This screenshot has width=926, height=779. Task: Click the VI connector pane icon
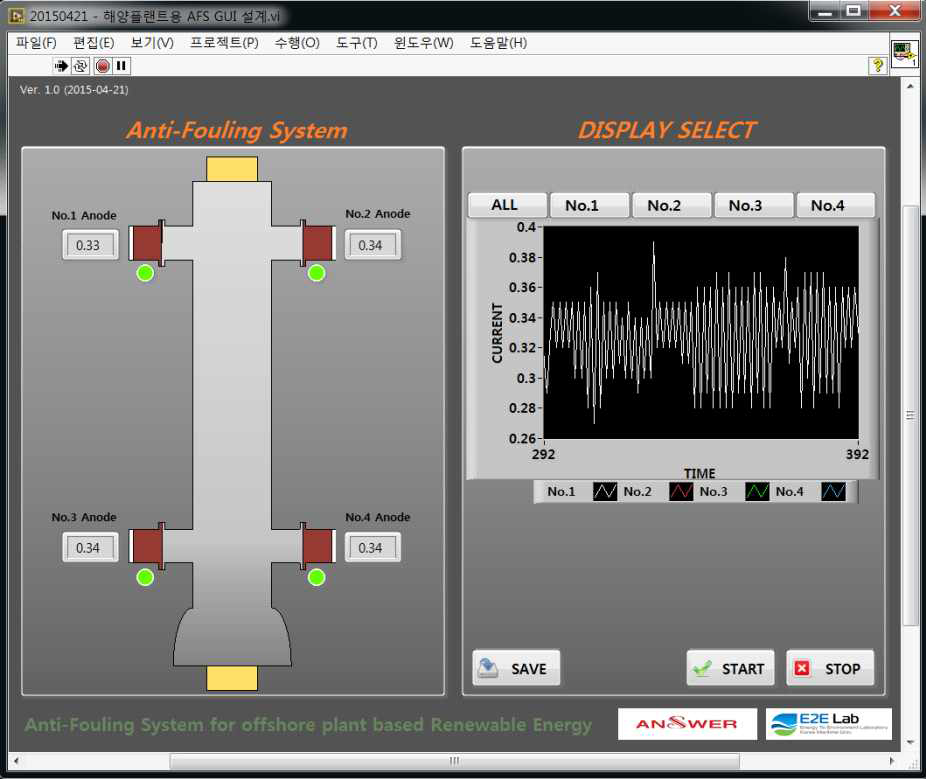(904, 53)
